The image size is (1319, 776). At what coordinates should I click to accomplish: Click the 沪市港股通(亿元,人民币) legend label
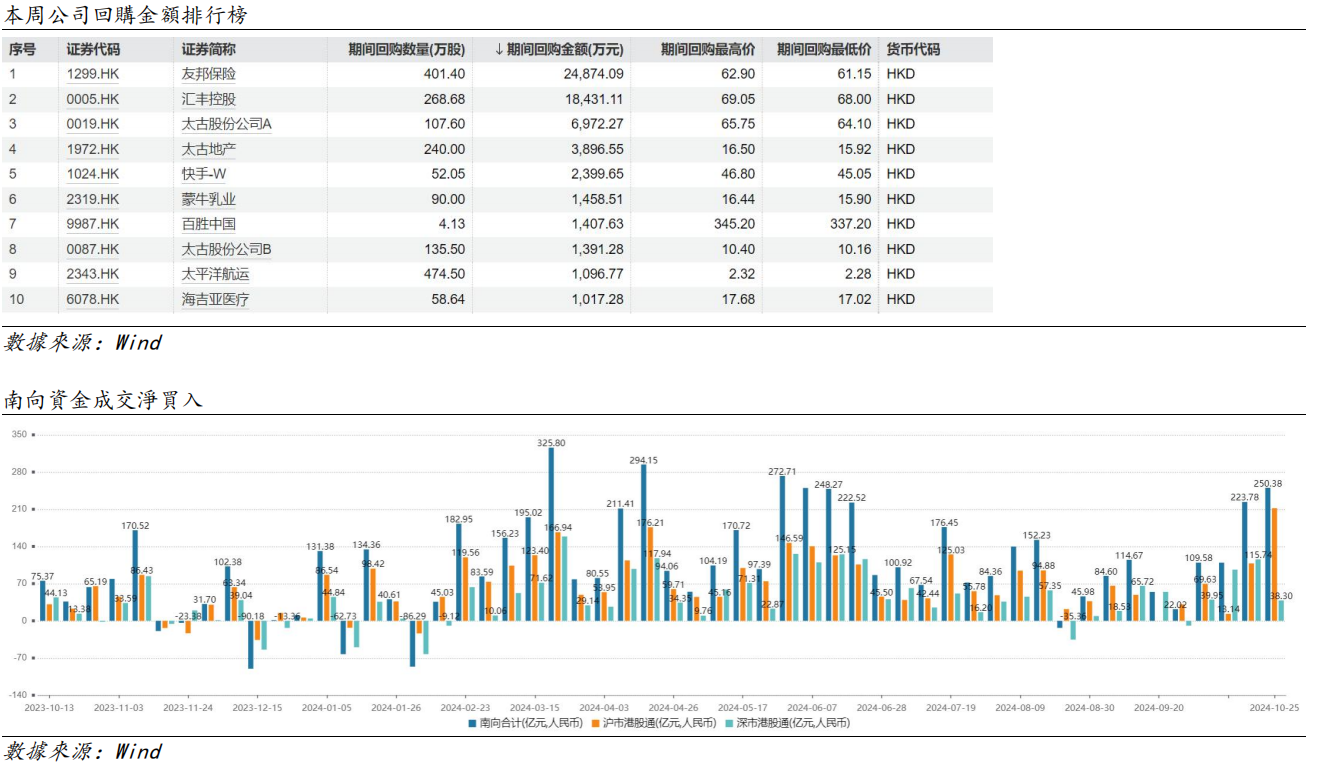point(658,723)
